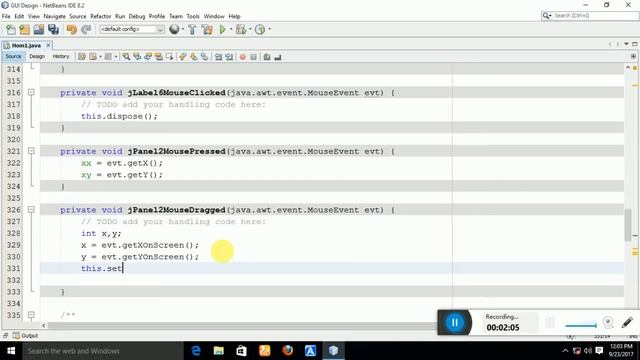Open the Refactor menu
The image size is (640, 360).
coord(100,16)
